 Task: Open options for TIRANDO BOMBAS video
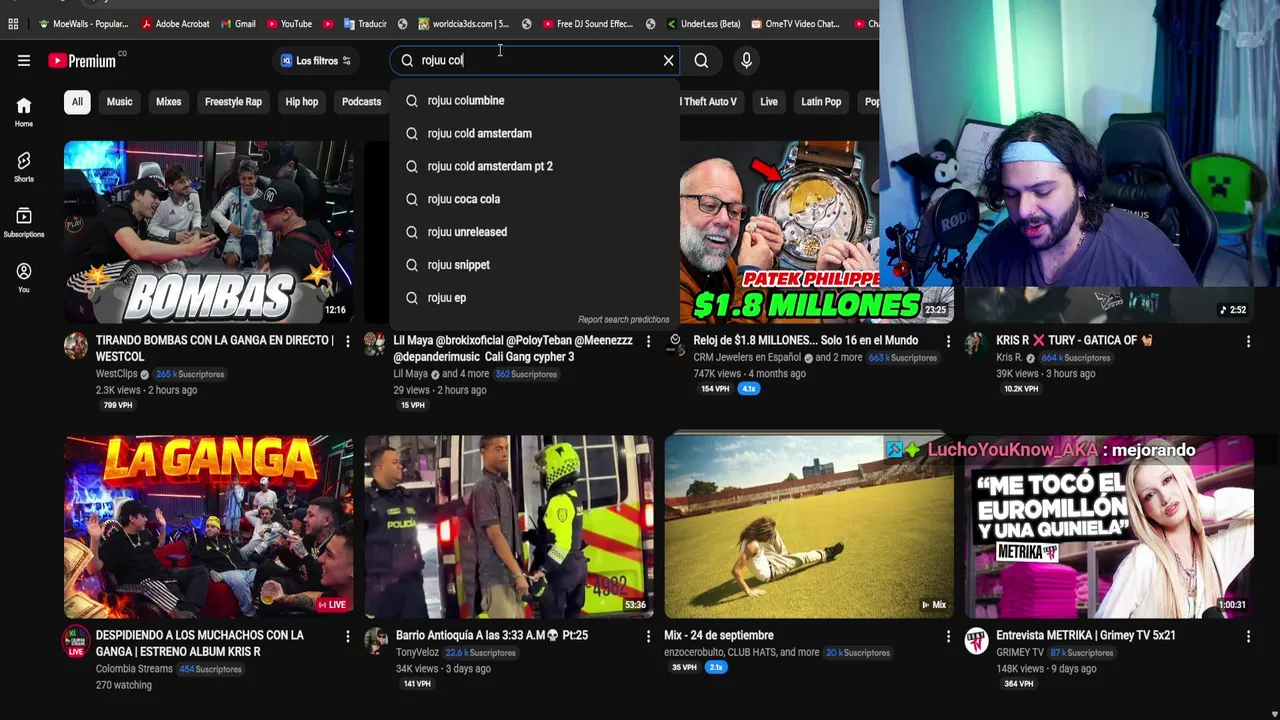[x=348, y=342]
